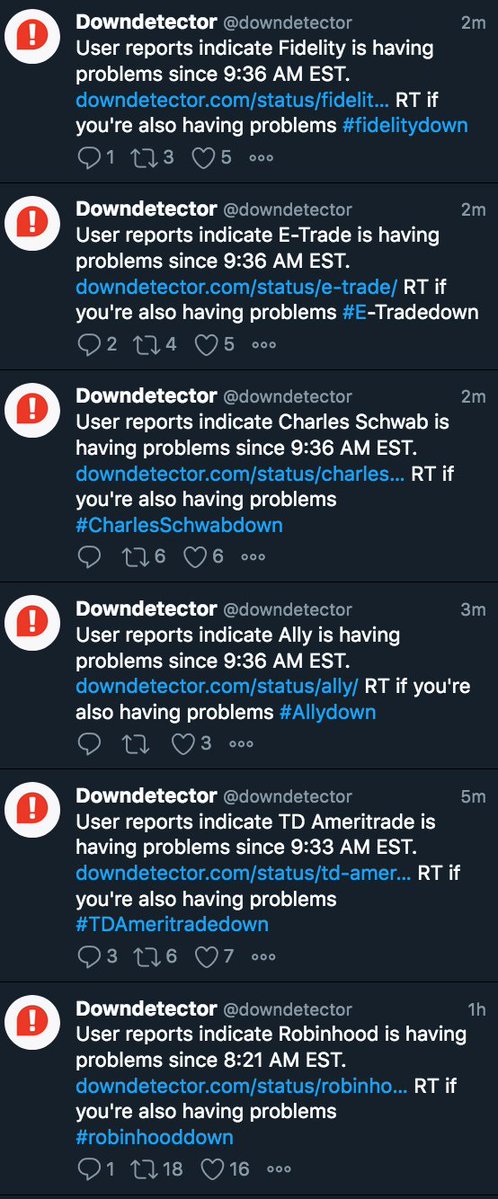Open the #fidelitydown hashtag

pyautogui.click(x=405, y=125)
